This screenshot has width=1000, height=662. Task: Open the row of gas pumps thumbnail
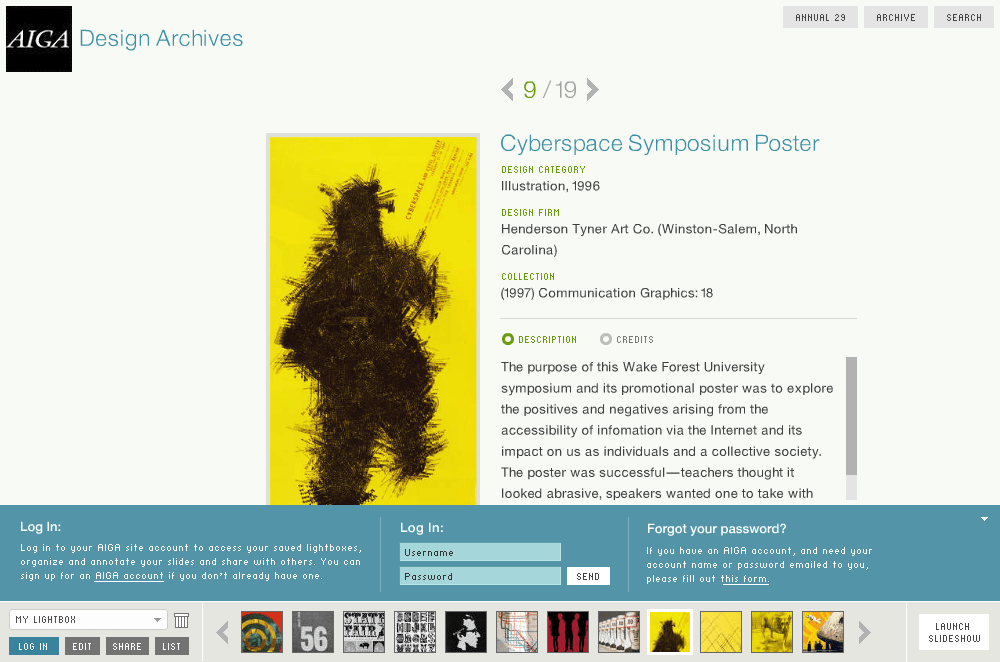tap(619, 632)
